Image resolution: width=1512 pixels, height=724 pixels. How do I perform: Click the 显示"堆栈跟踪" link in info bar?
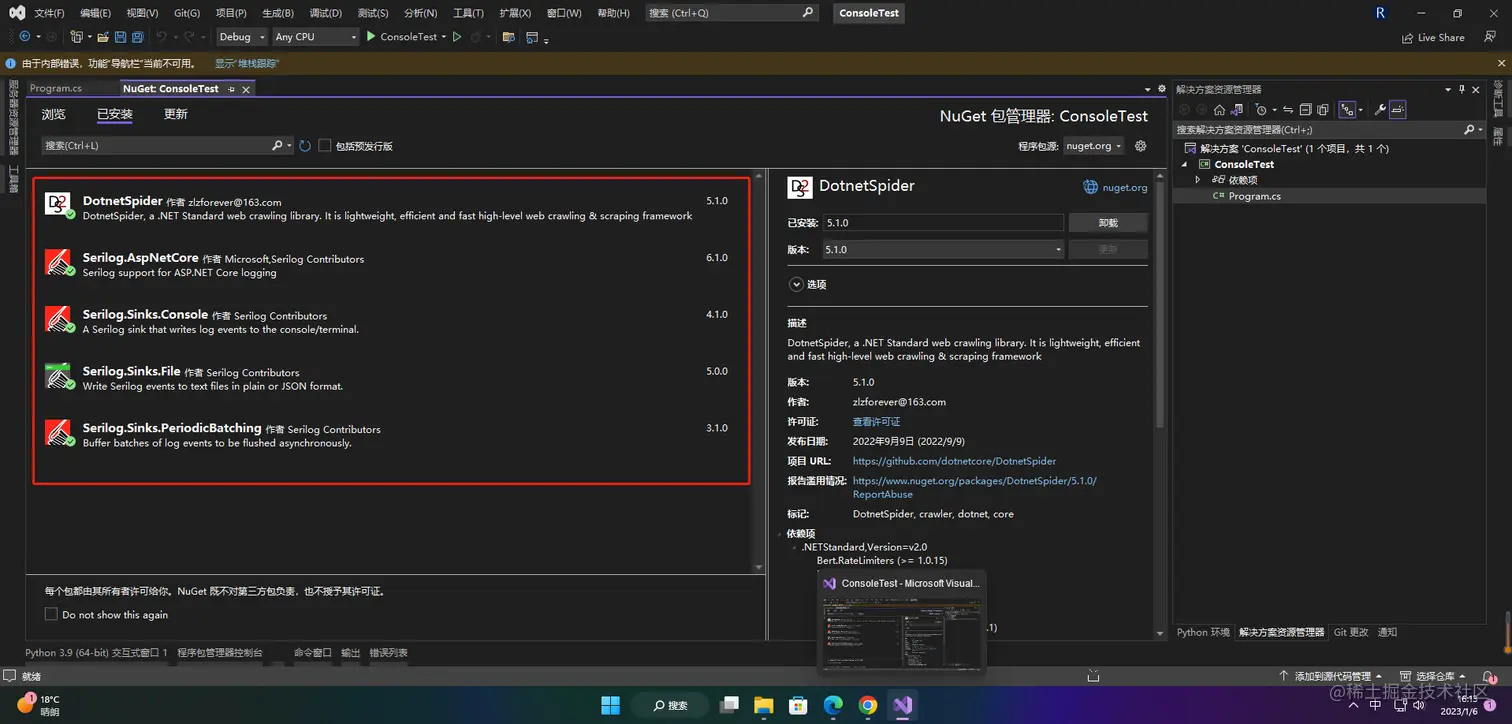coord(247,63)
